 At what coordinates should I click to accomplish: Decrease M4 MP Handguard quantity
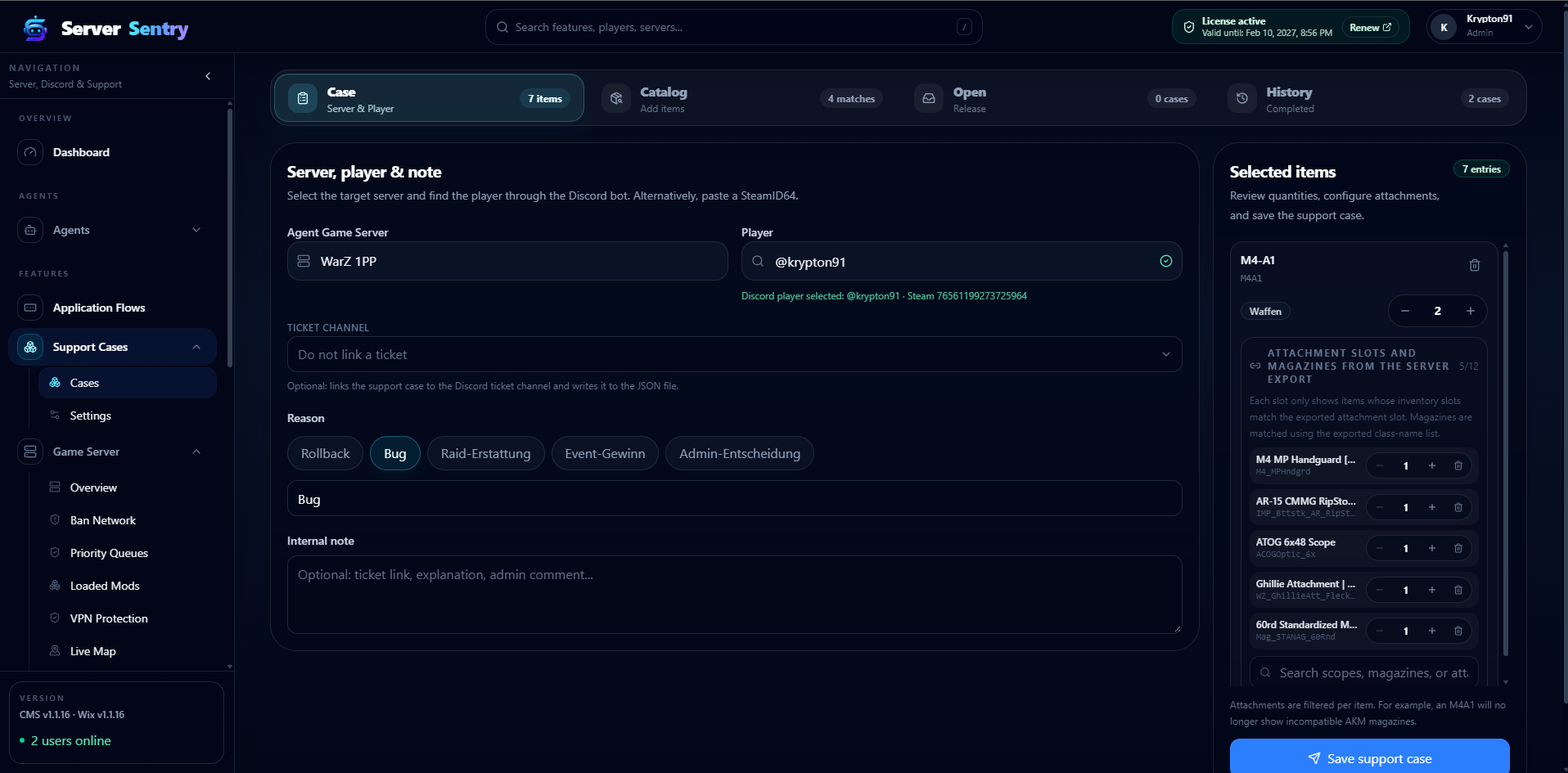tap(1380, 465)
